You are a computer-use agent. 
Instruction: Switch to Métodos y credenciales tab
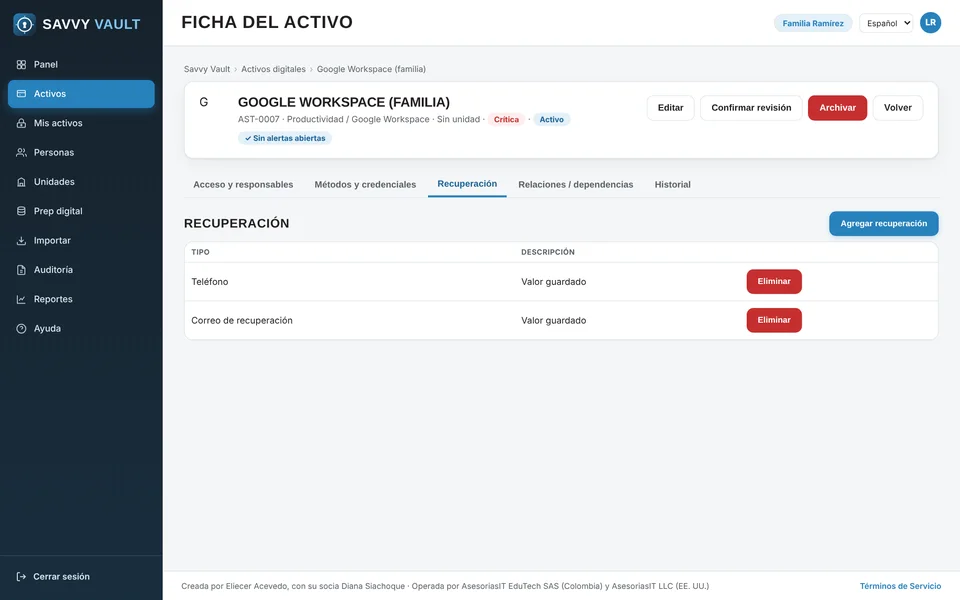pos(365,184)
